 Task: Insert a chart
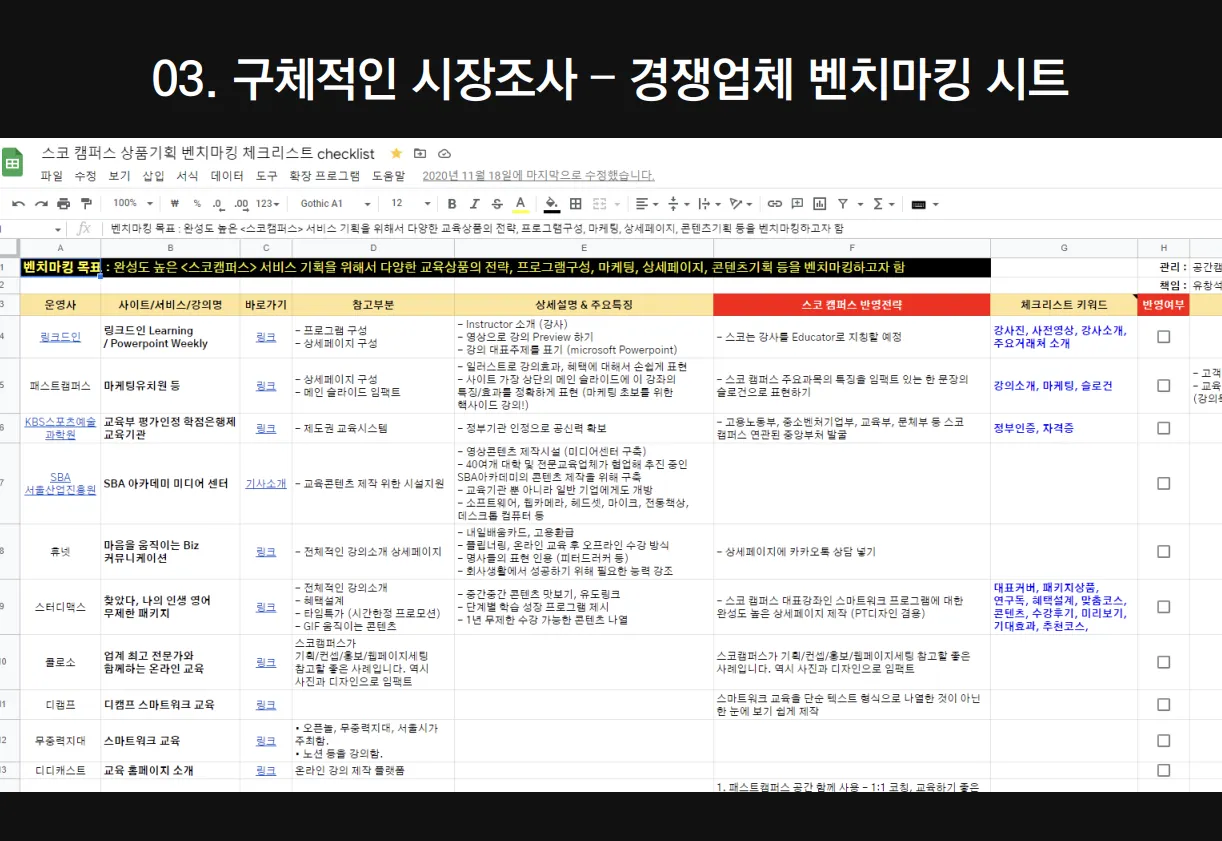point(819,204)
